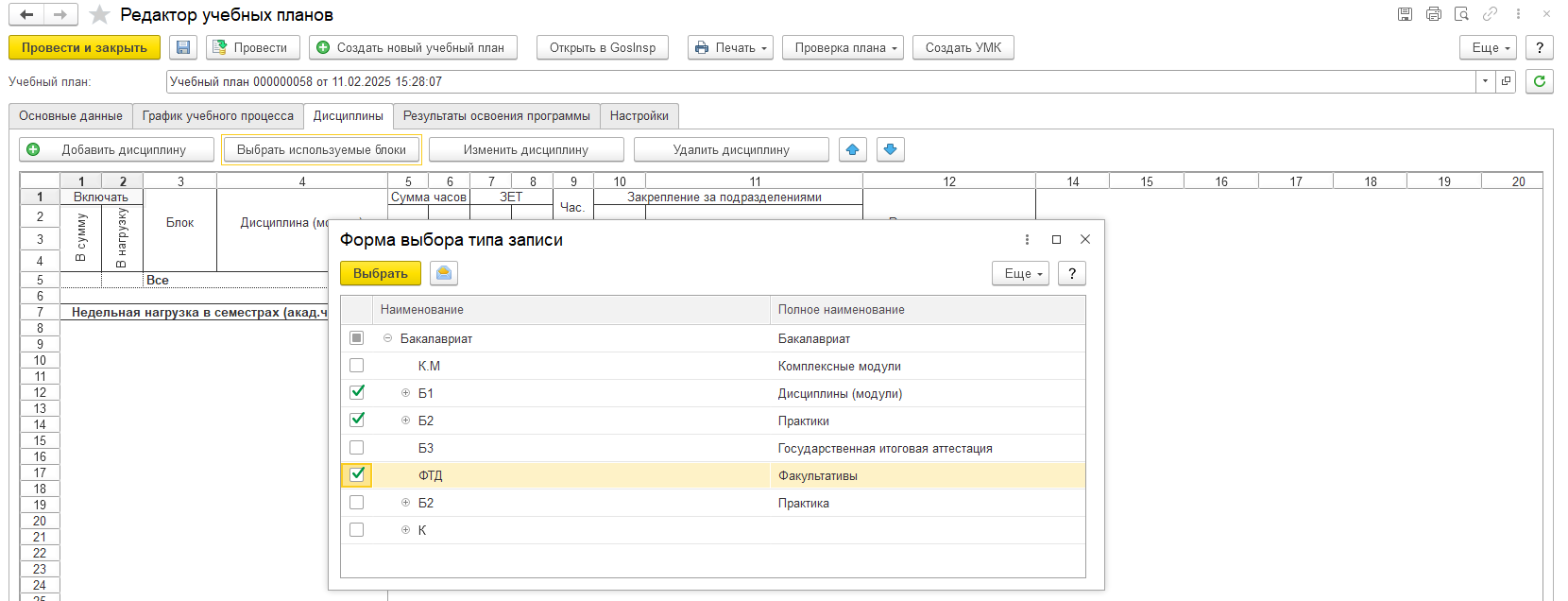Screen dimensions: 1568x601
Task: Click the refresh icon beside plan field
Action: pos(1540,81)
